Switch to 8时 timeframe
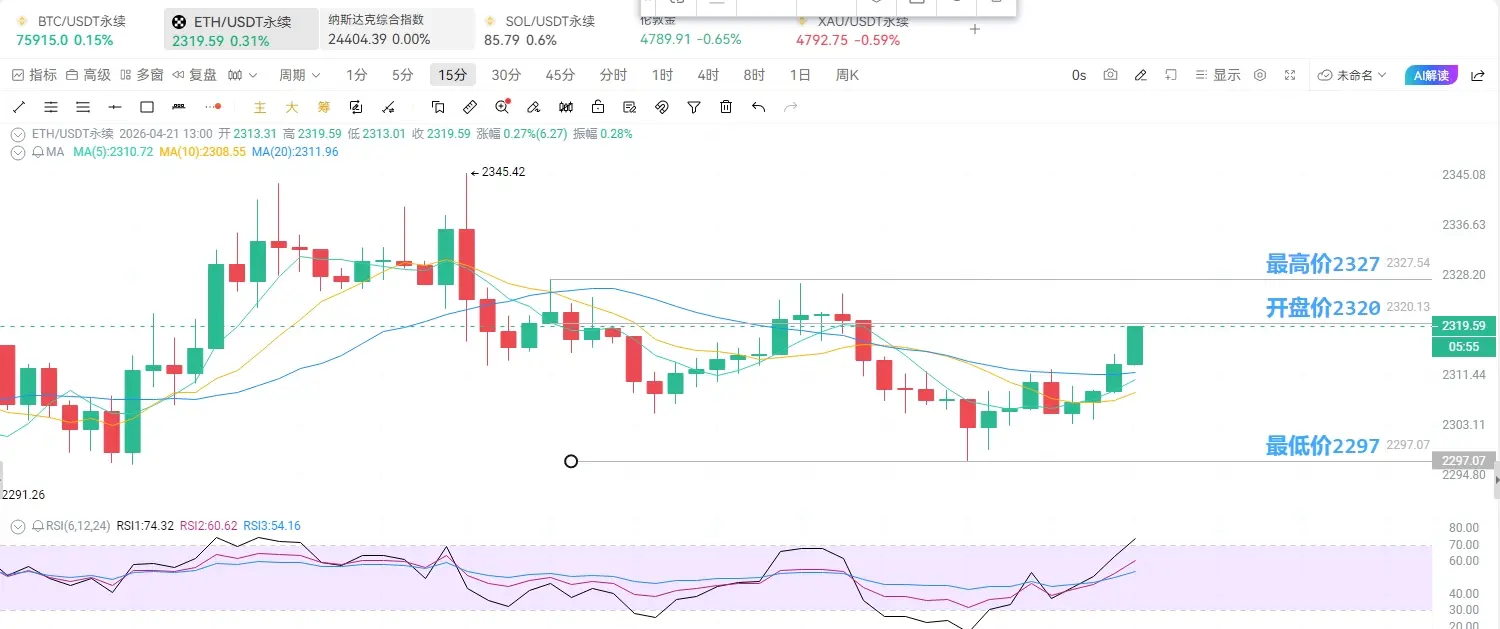 [x=754, y=75]
